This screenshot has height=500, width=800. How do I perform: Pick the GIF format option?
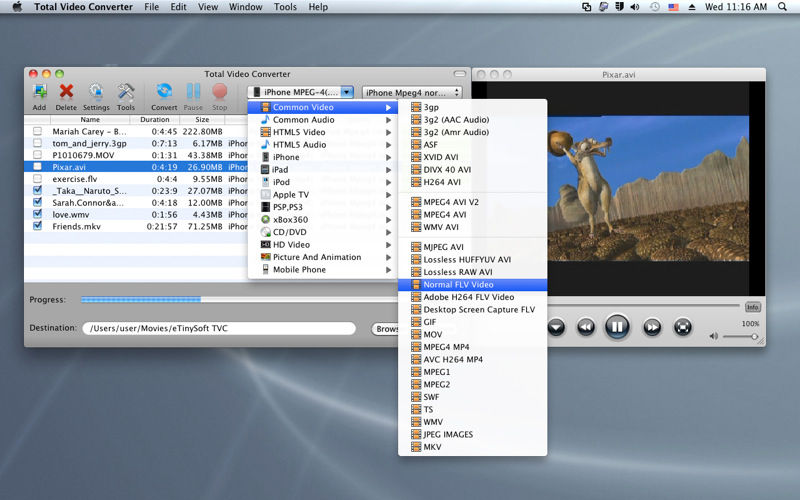(x=472, y=322)
